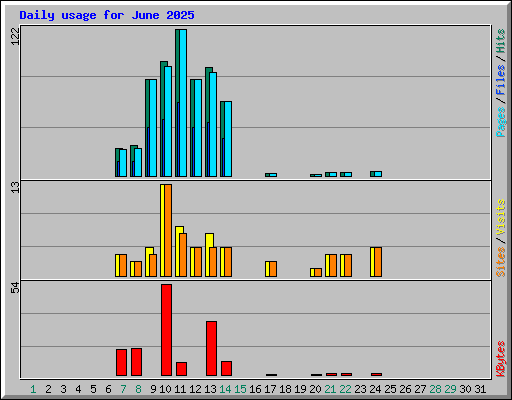Click the 'Hits' legend label
The image size is (512, 400).
[x=501, y=41]
